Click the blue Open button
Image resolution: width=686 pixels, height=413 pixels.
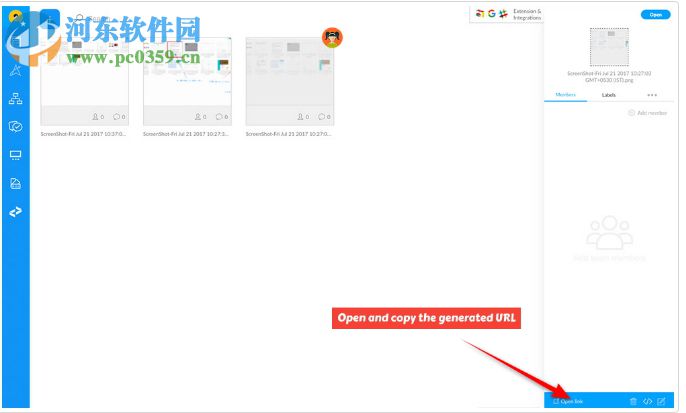(x=655, y=15)
